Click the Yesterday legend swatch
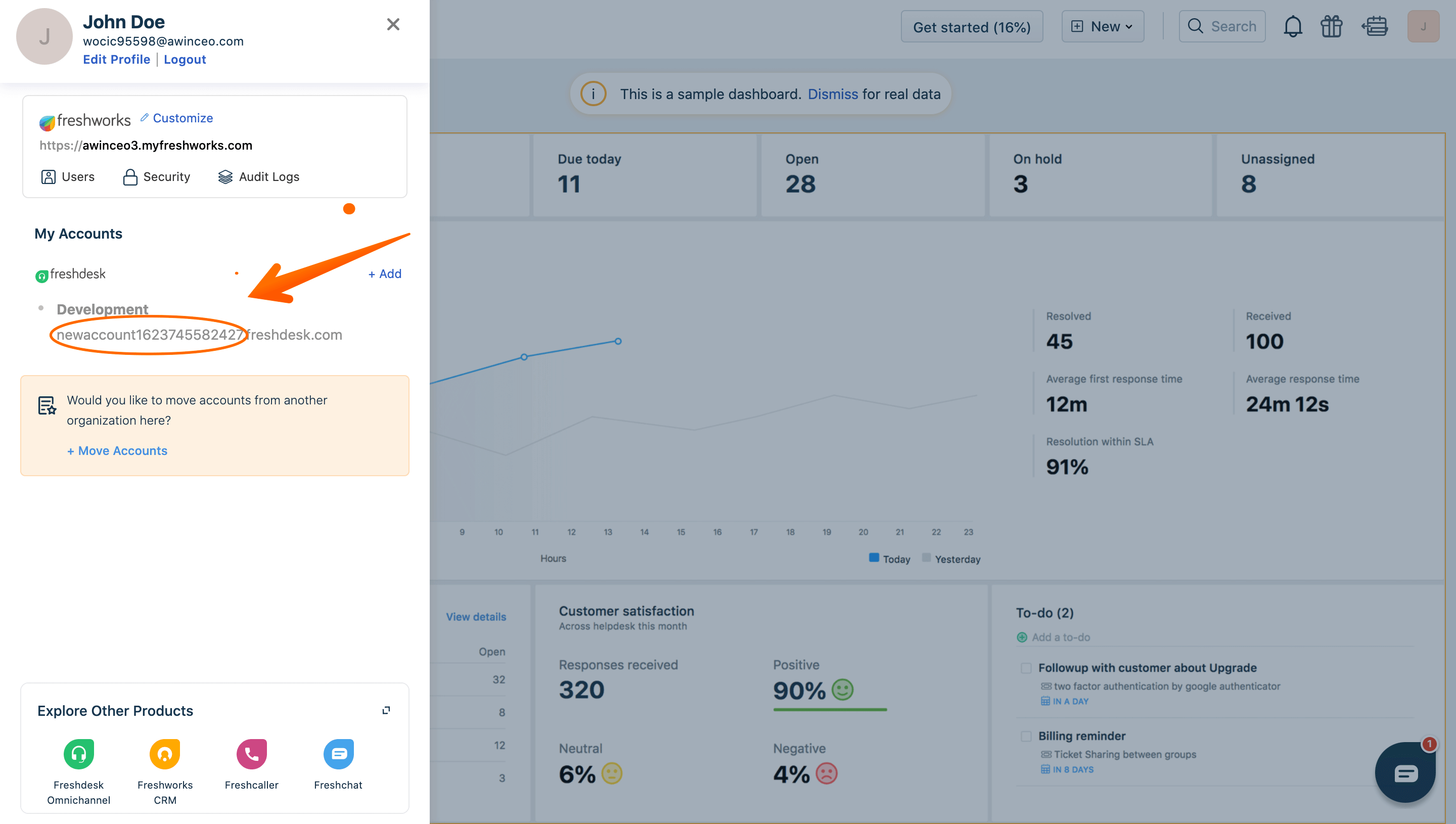Screen dimensions: 1456x824 [926, 558]
